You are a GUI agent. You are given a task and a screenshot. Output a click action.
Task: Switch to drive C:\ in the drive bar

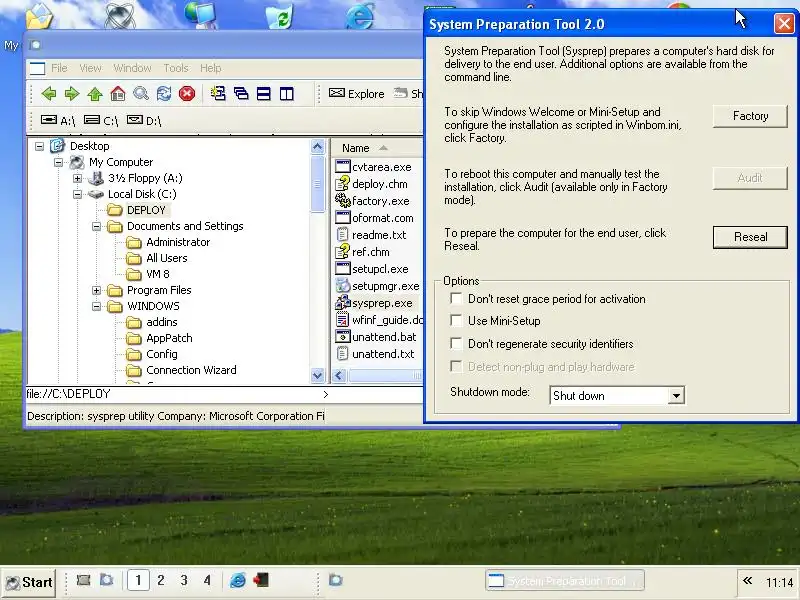click(101, 120)
